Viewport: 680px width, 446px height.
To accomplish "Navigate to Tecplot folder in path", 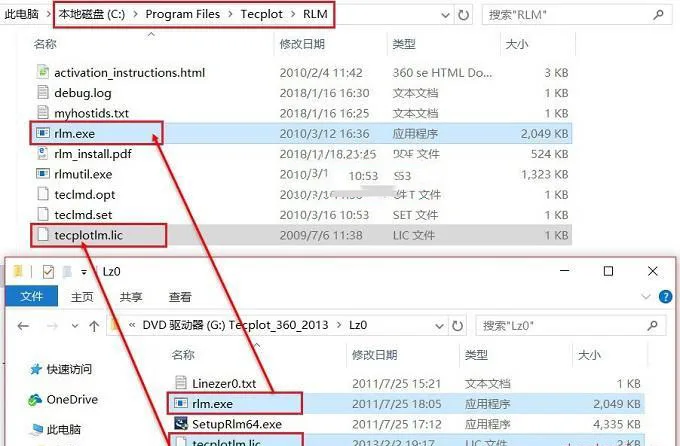I will 262,14.
